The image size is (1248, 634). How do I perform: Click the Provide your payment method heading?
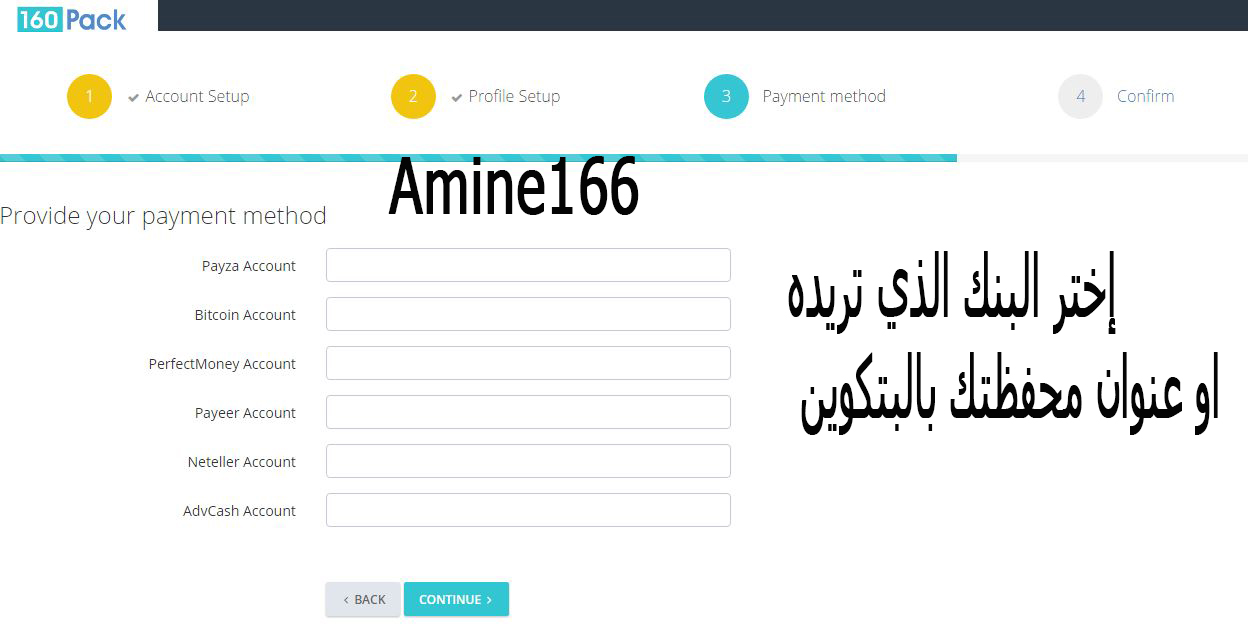click(163, 216)
